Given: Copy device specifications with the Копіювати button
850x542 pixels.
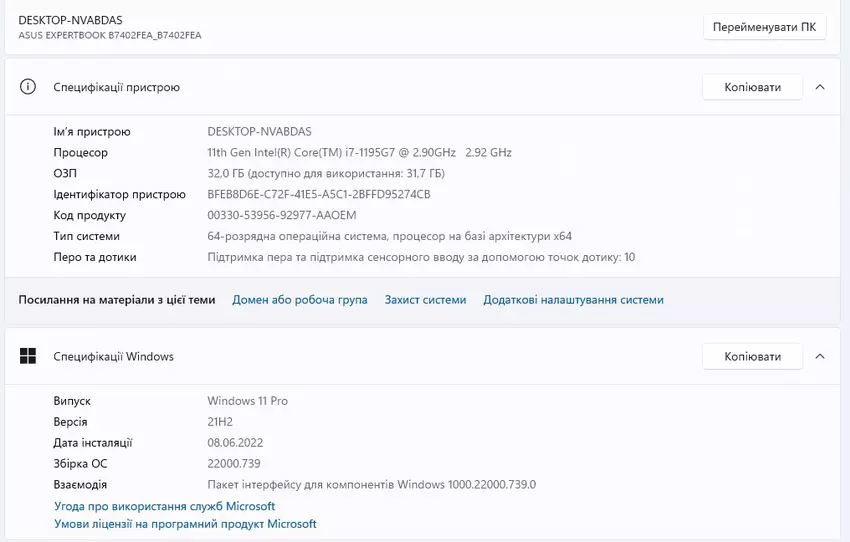Looking at the screenshot, I should (x=752, y=87).
